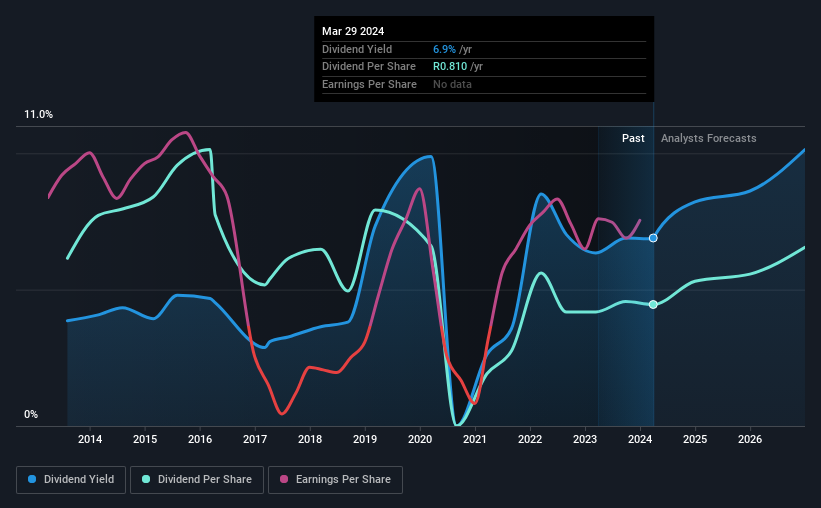The width and height of the screenshot is (821, 508).
Task: Click the 2025 x-axis label
Action: pos(695,439)
